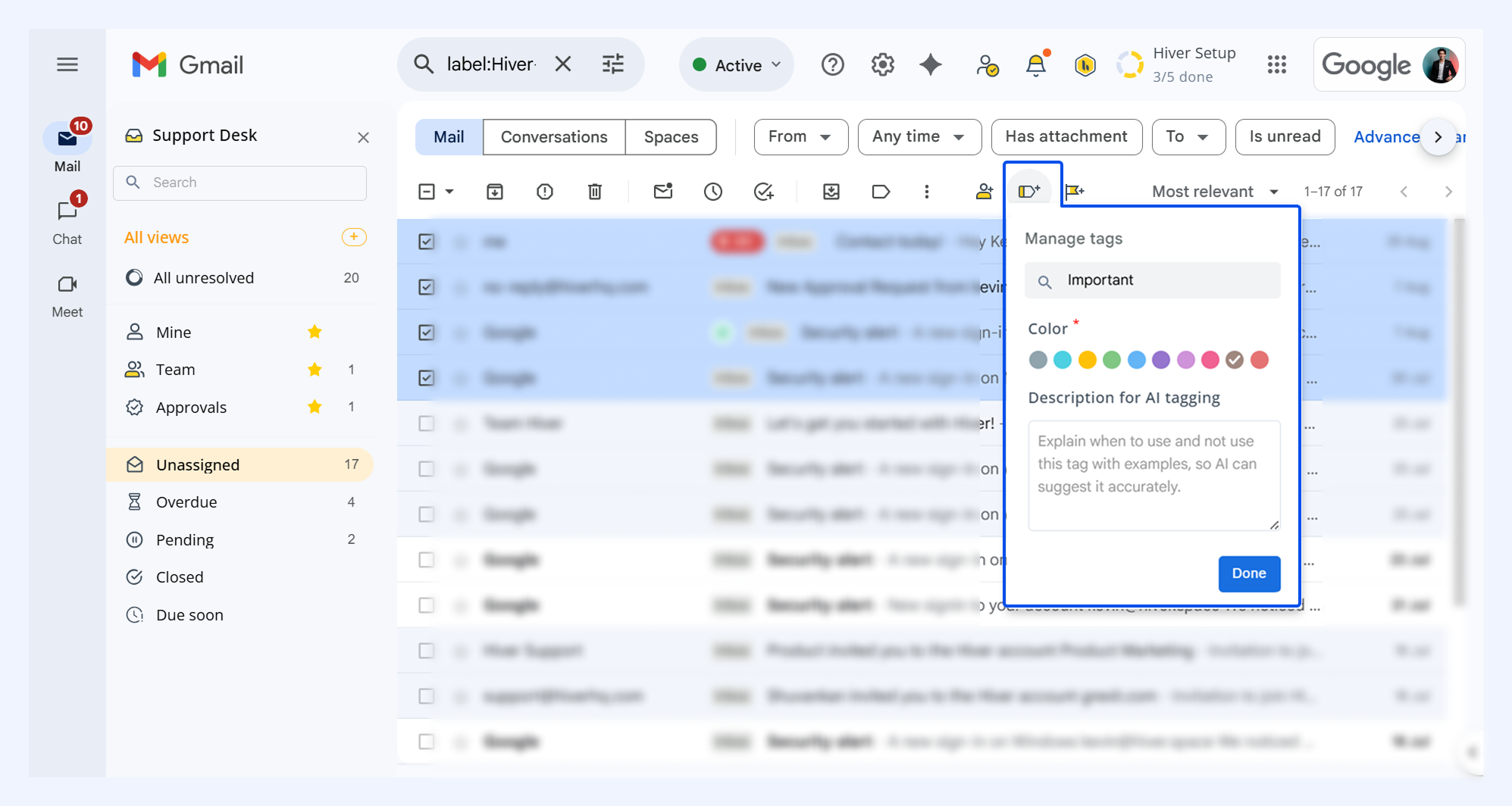
Task: Uncheck the email row from "me"
Action: [x=427, y=242]
